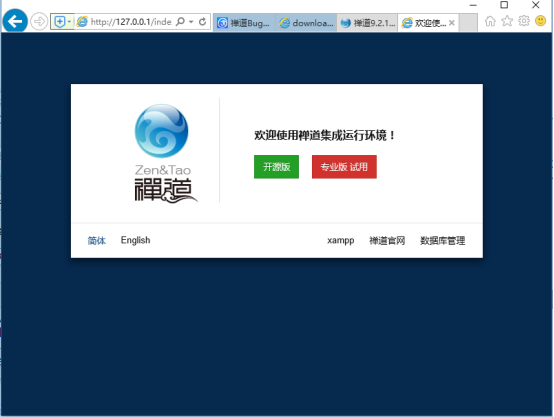Open the 禅道官网 link
This screenshot has height=417, width=554.
387,241
